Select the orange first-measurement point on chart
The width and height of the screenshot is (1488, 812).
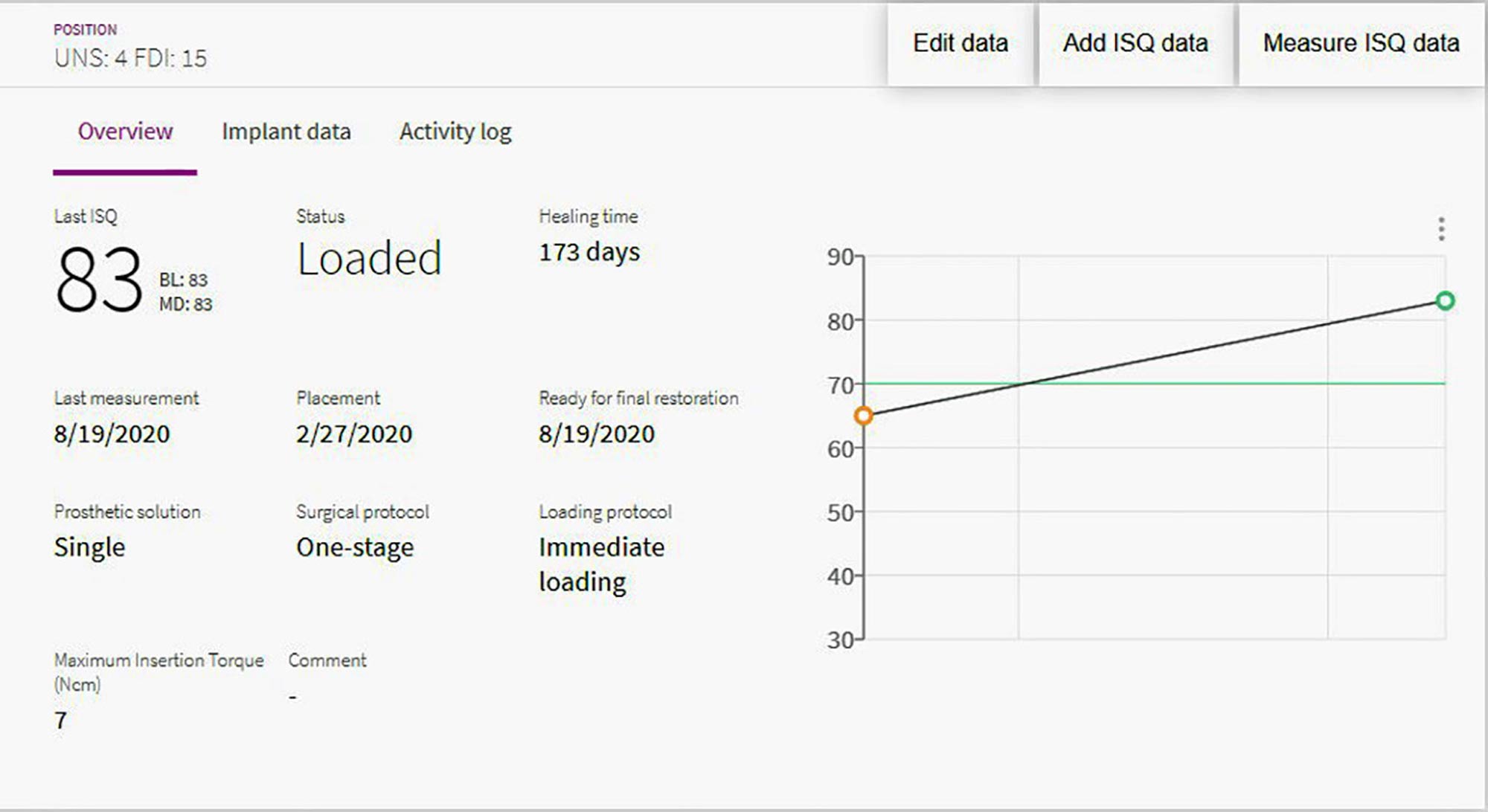pyautogui.click(x=863, y=416)
